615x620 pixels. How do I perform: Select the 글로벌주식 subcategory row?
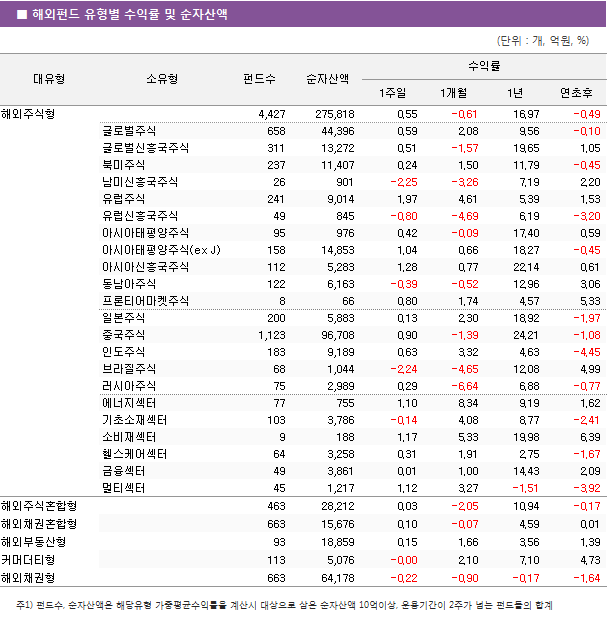pyautogui.click(x=129, y=131)
